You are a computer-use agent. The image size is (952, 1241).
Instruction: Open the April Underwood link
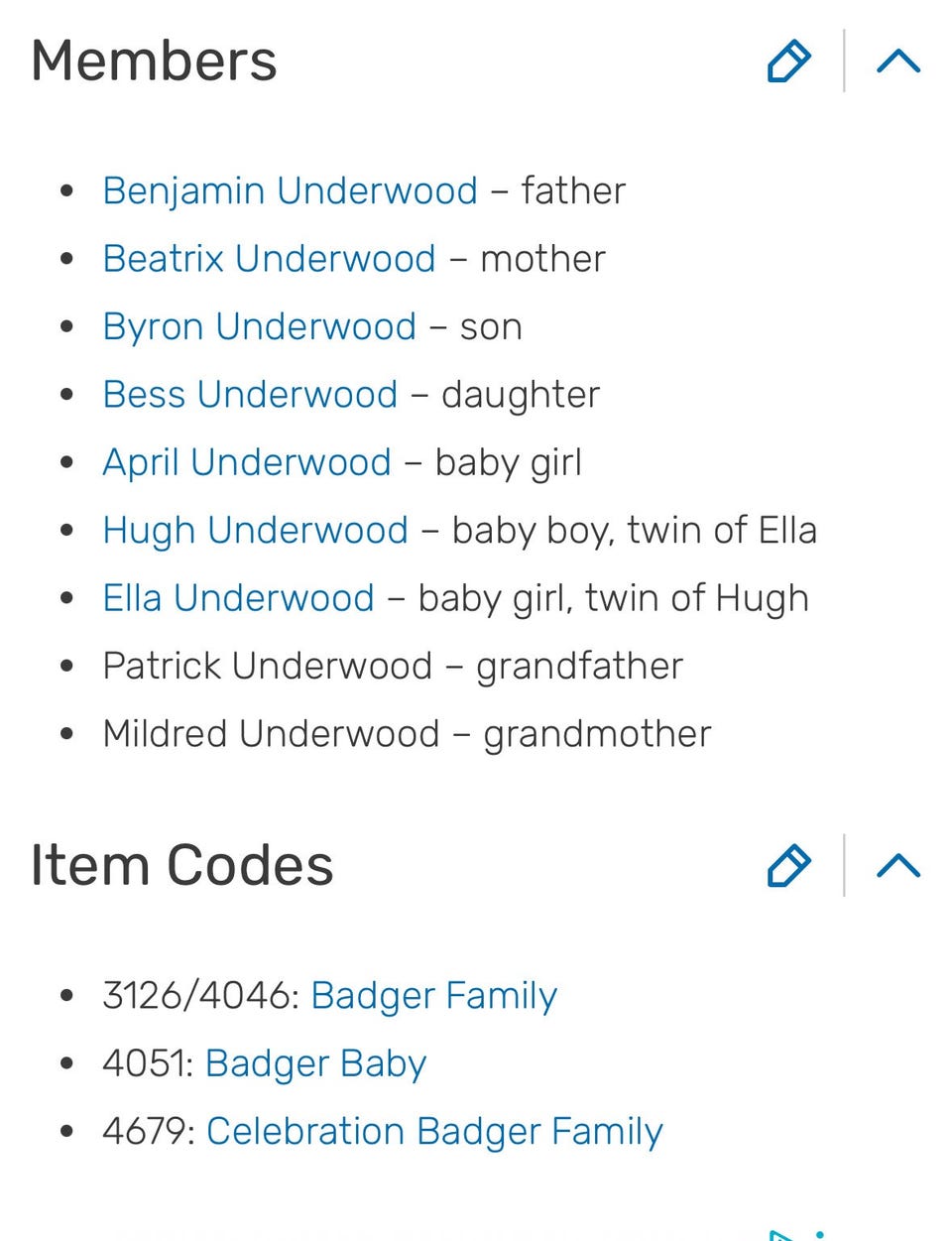pos(247,462)
